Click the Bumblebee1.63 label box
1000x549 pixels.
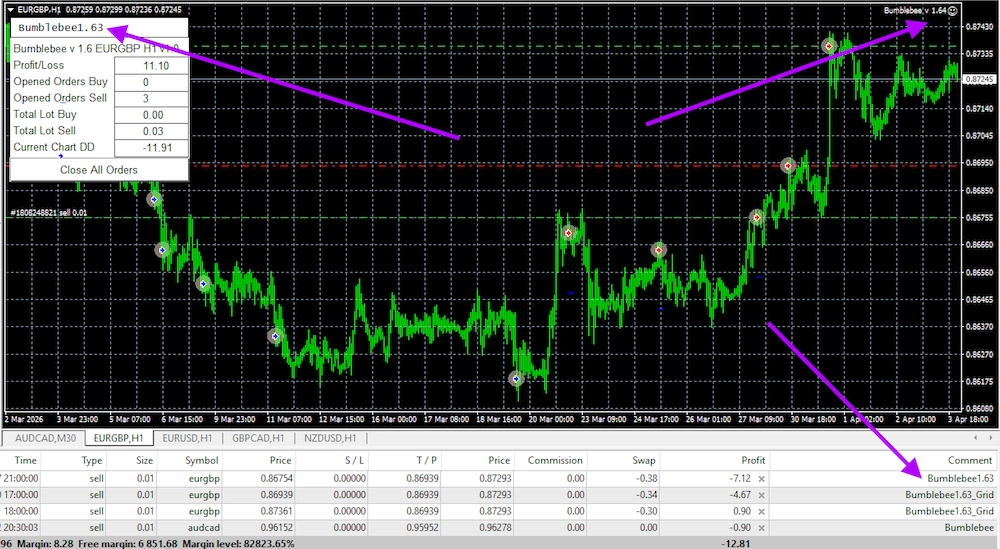coord(99,28)
